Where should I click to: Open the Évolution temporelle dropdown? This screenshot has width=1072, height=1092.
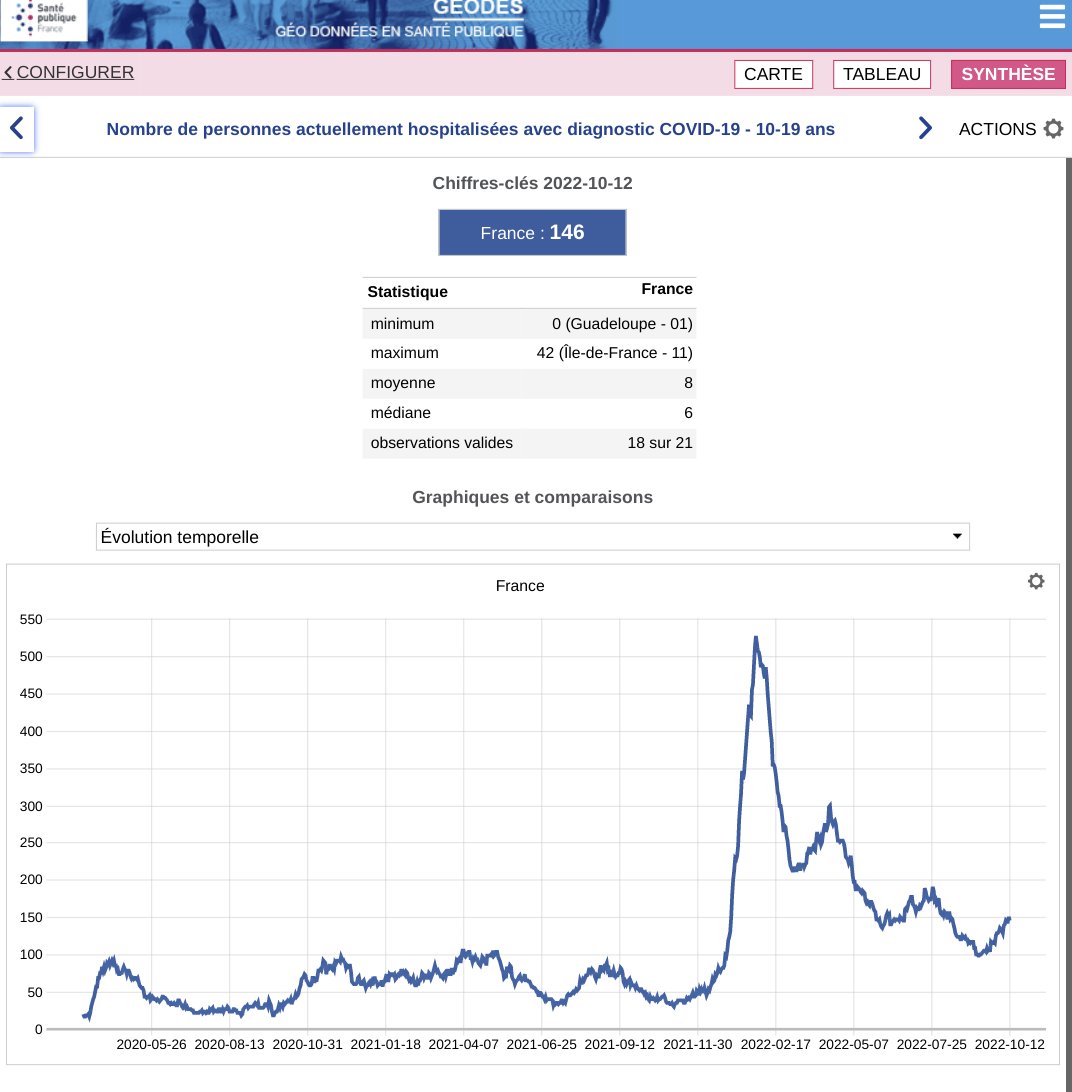point(532,537)
